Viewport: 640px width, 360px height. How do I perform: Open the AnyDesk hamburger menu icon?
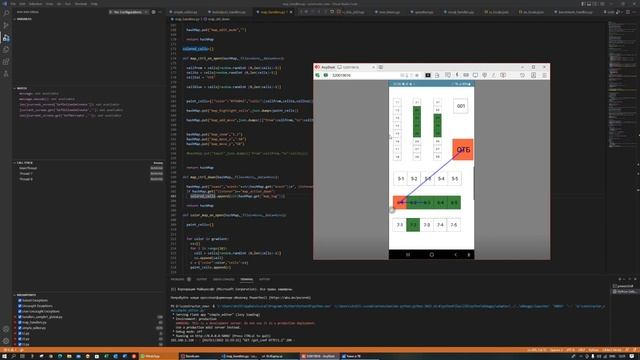[544, 75]
